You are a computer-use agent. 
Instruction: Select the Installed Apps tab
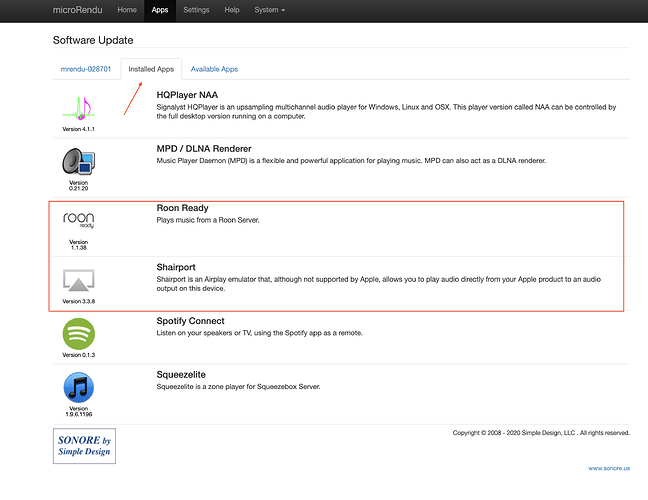point(151,69)
